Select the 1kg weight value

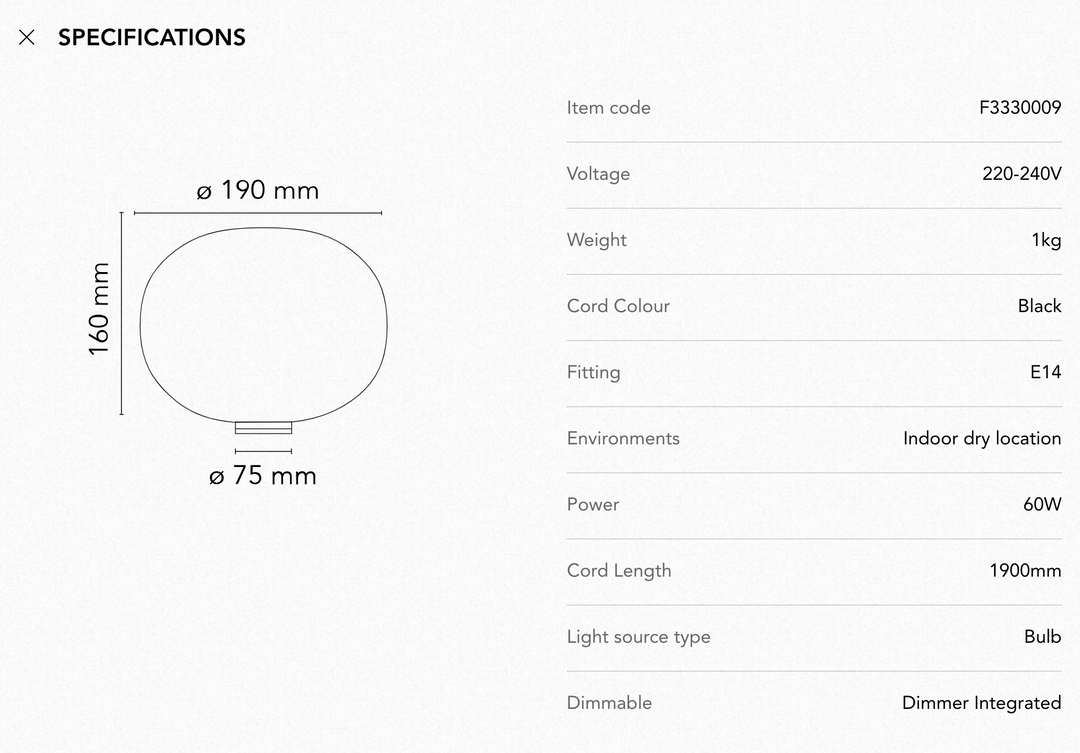point(1046,240)
